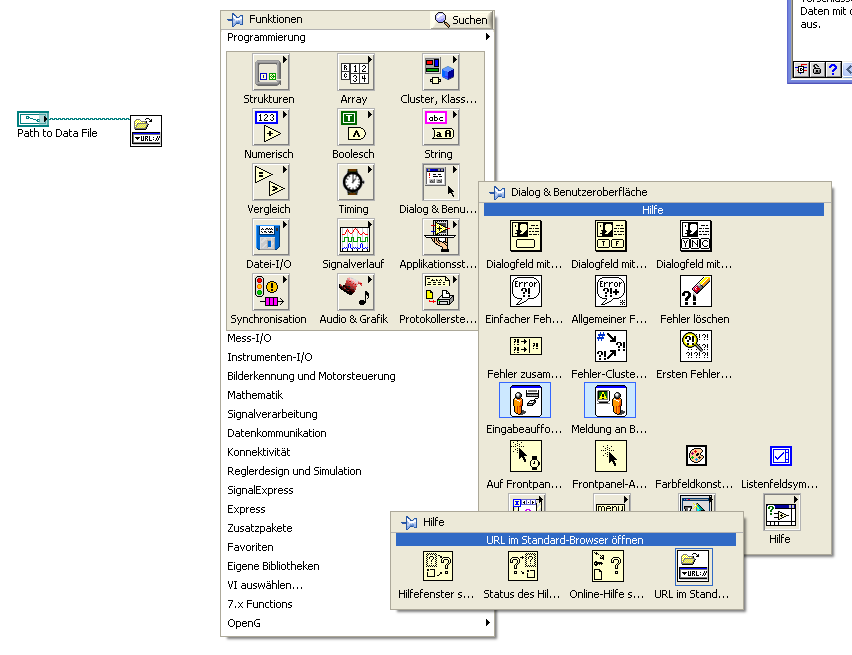Select the URL browser VI on block diagram

[x=146, y=131]
